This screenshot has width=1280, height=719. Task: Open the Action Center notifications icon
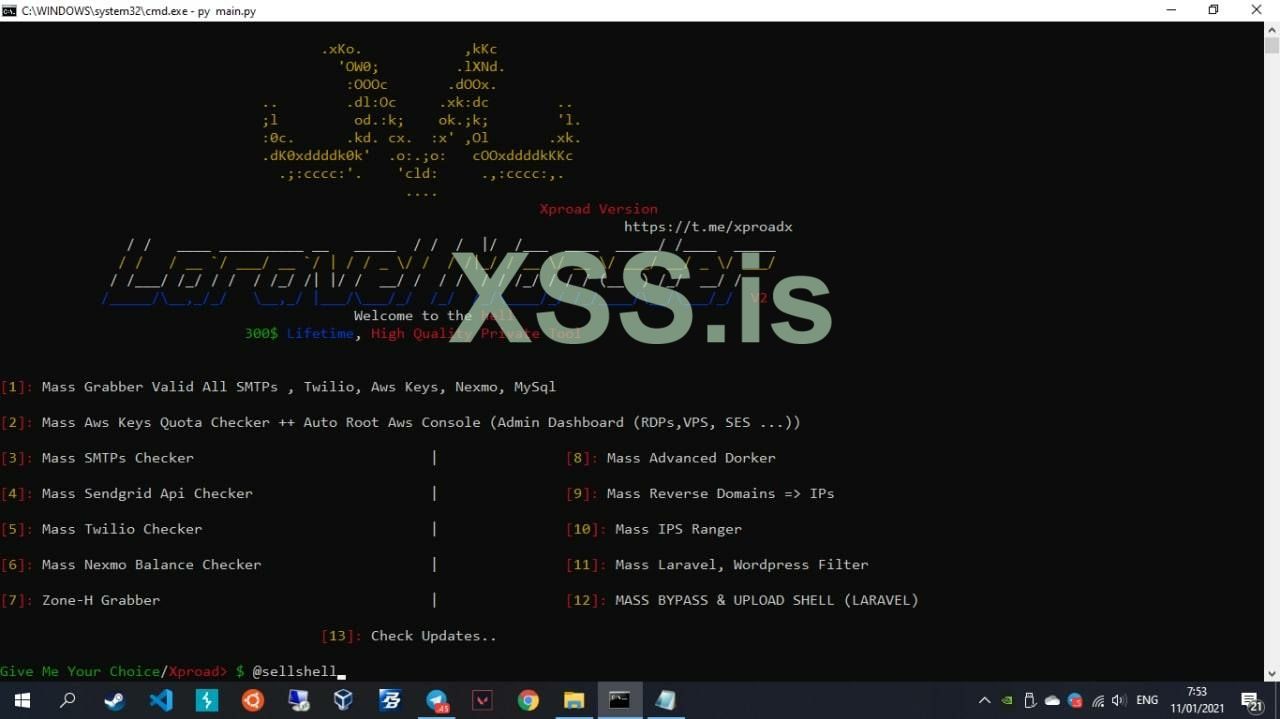click(x=1251, y=700)
